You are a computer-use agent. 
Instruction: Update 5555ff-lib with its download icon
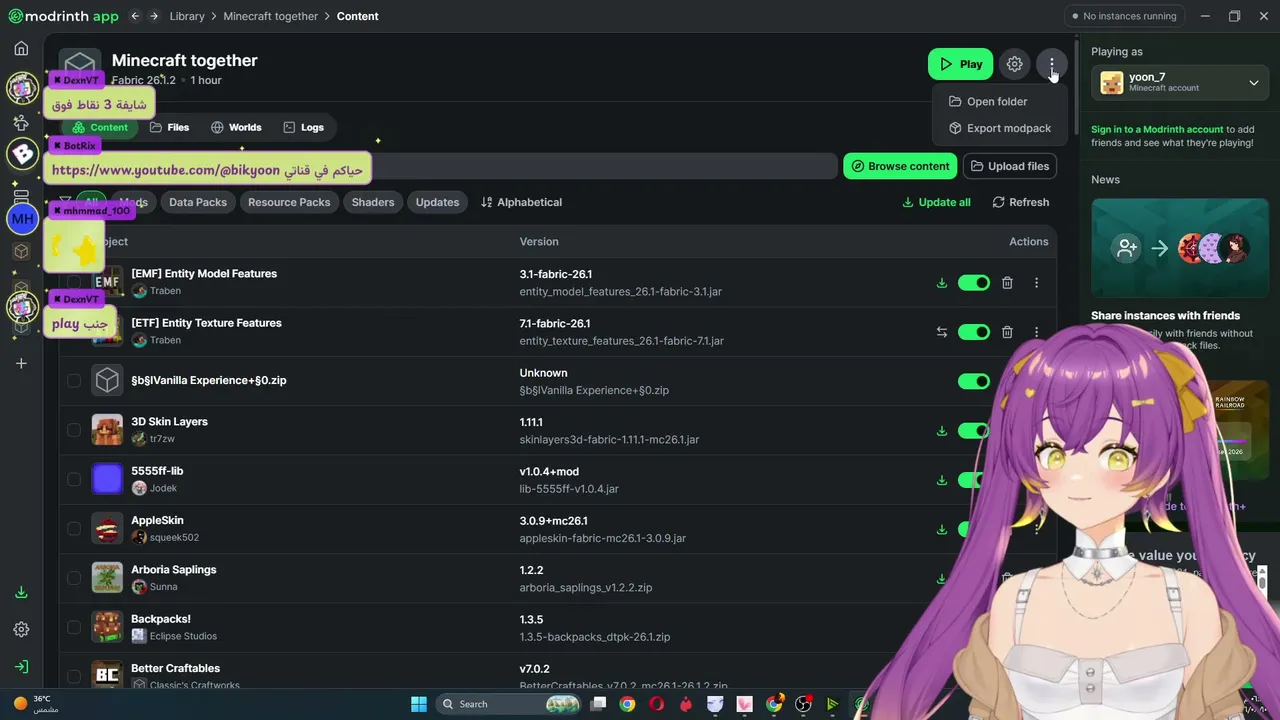tap(941, 480)
